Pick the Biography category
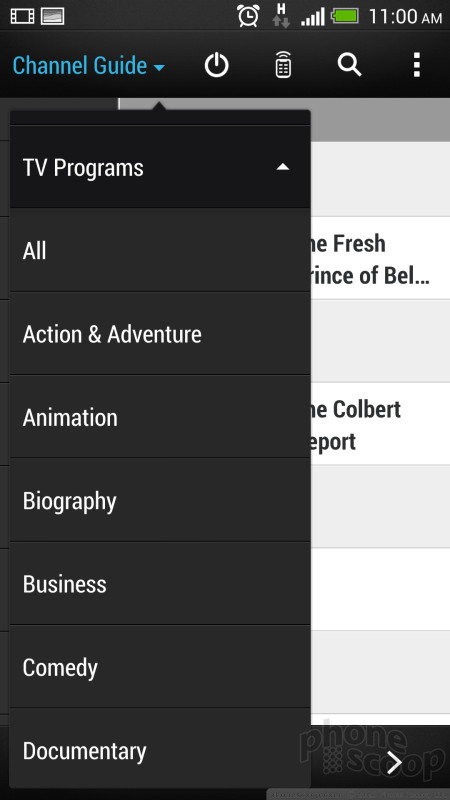Viewport: 450px width, 800px height. 160,501
